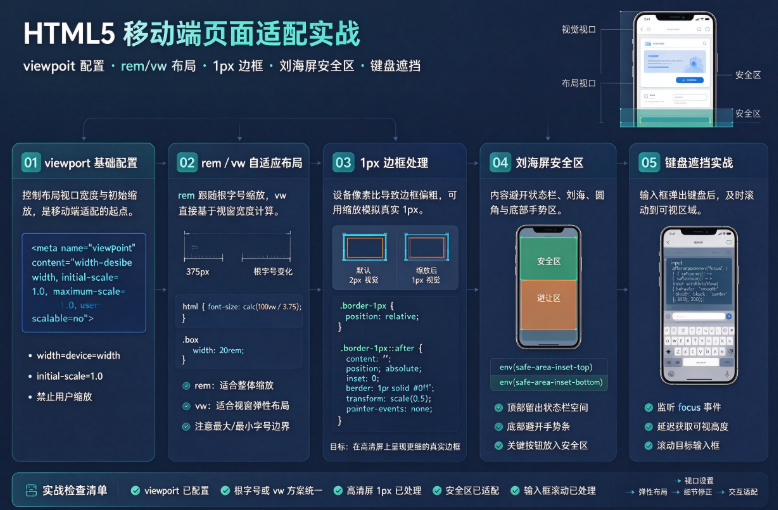Click the check icon beside "注意最大/最小字号边界"
Screen dimensions: 778x510
point(186,426)
